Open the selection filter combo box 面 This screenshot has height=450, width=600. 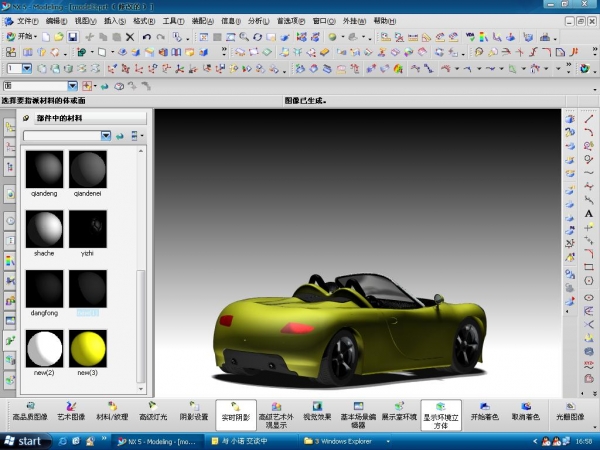coord(72,86)
